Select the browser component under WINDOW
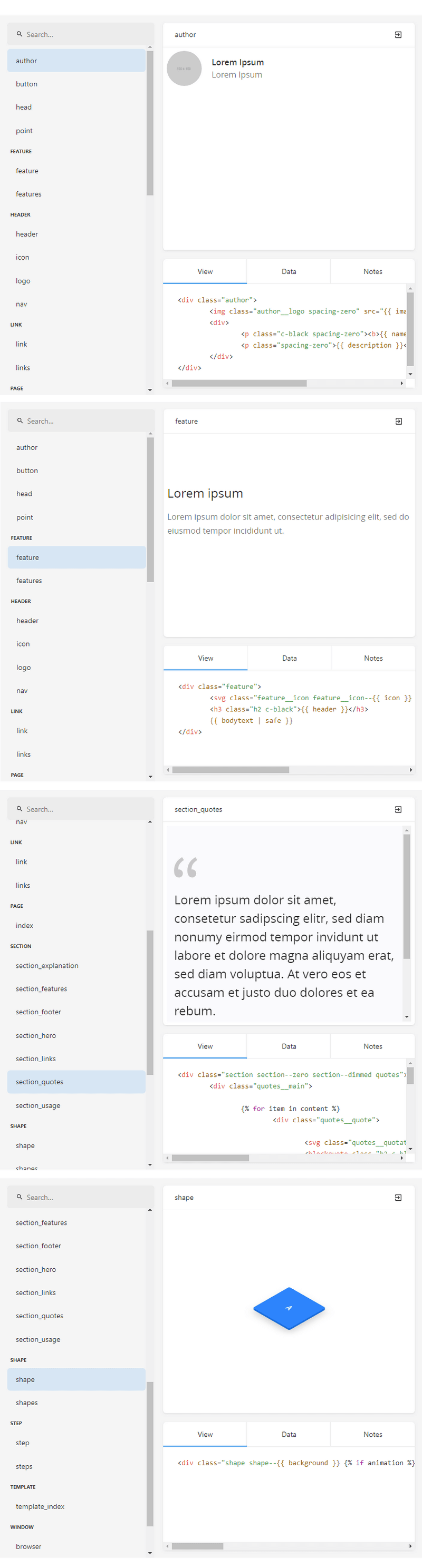This screenshot has height=1568, width=422. point(28,1546)
